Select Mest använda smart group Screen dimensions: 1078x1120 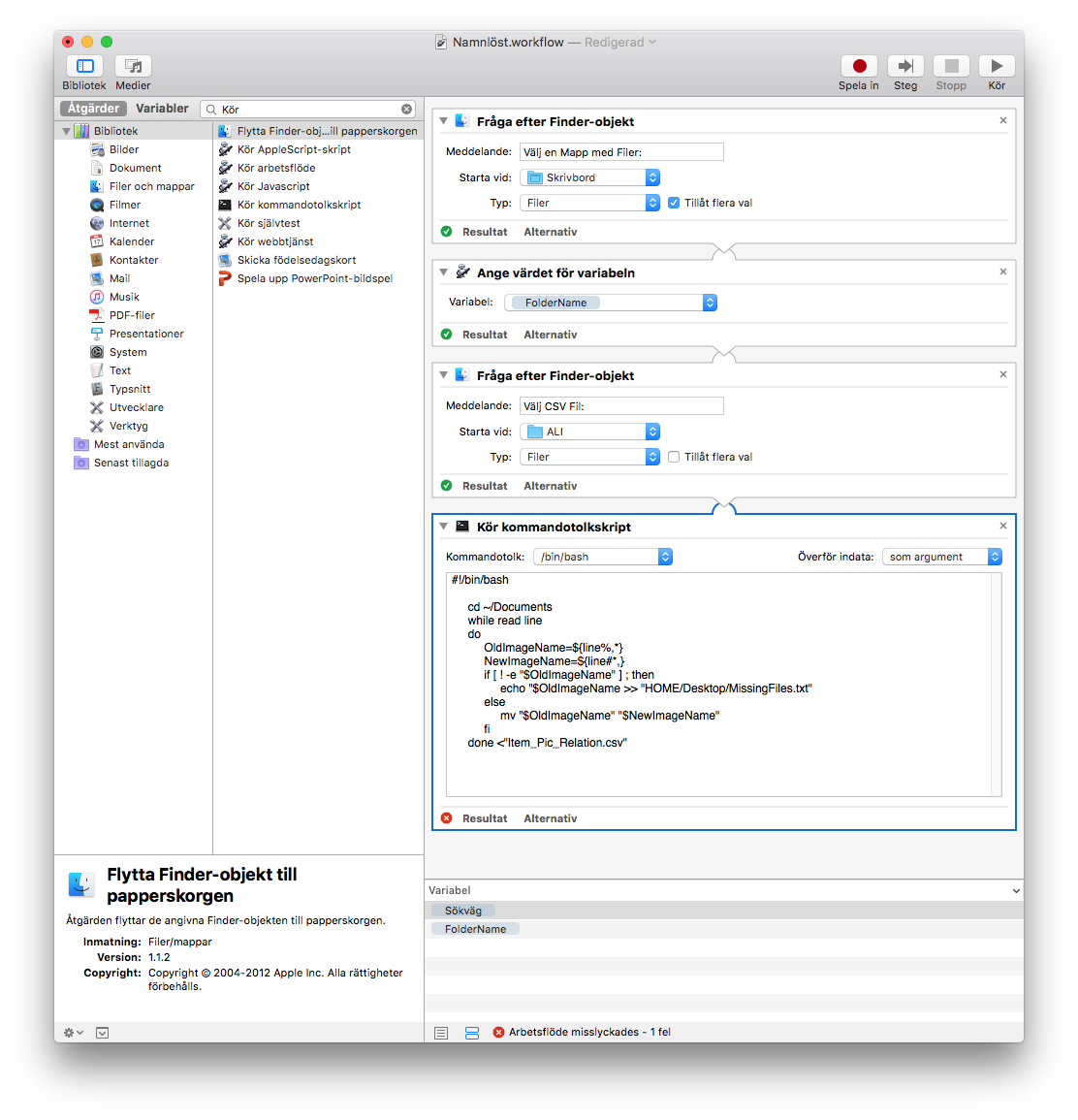[120, 444]
